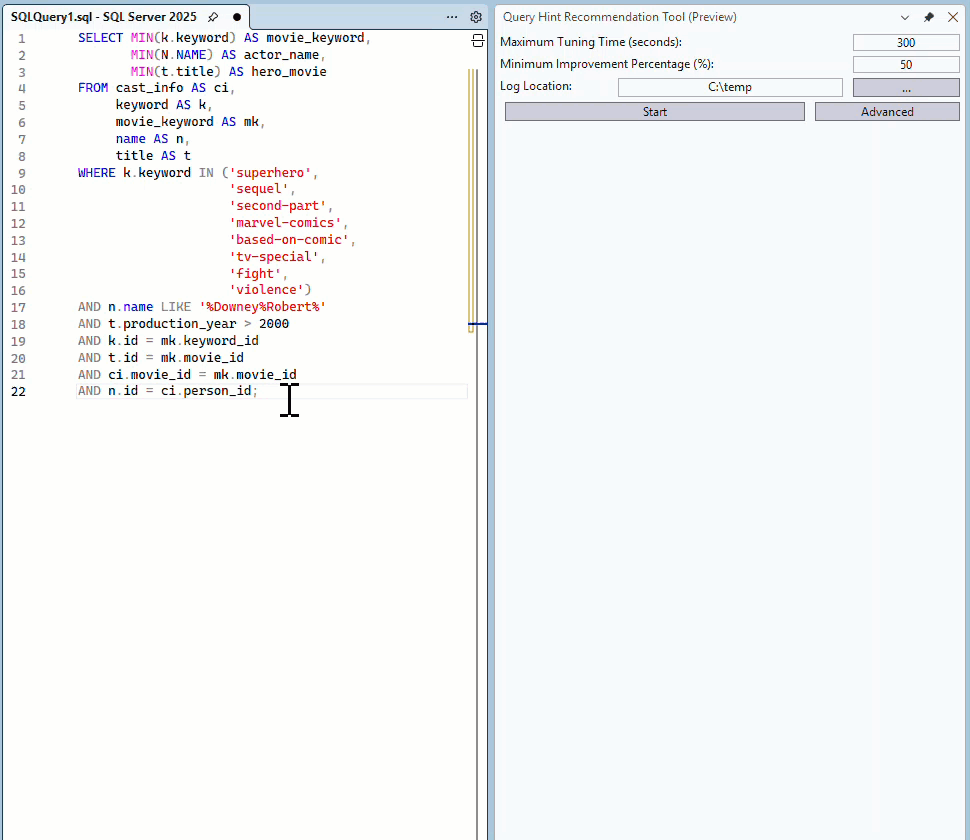This screenshot has height=840, width=970.
Task: Open editor settings gear icon
Action: pos(476,17)
